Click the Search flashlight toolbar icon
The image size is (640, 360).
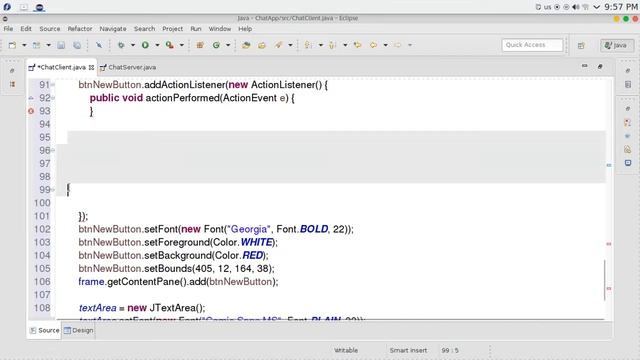[x=278, y=45]
